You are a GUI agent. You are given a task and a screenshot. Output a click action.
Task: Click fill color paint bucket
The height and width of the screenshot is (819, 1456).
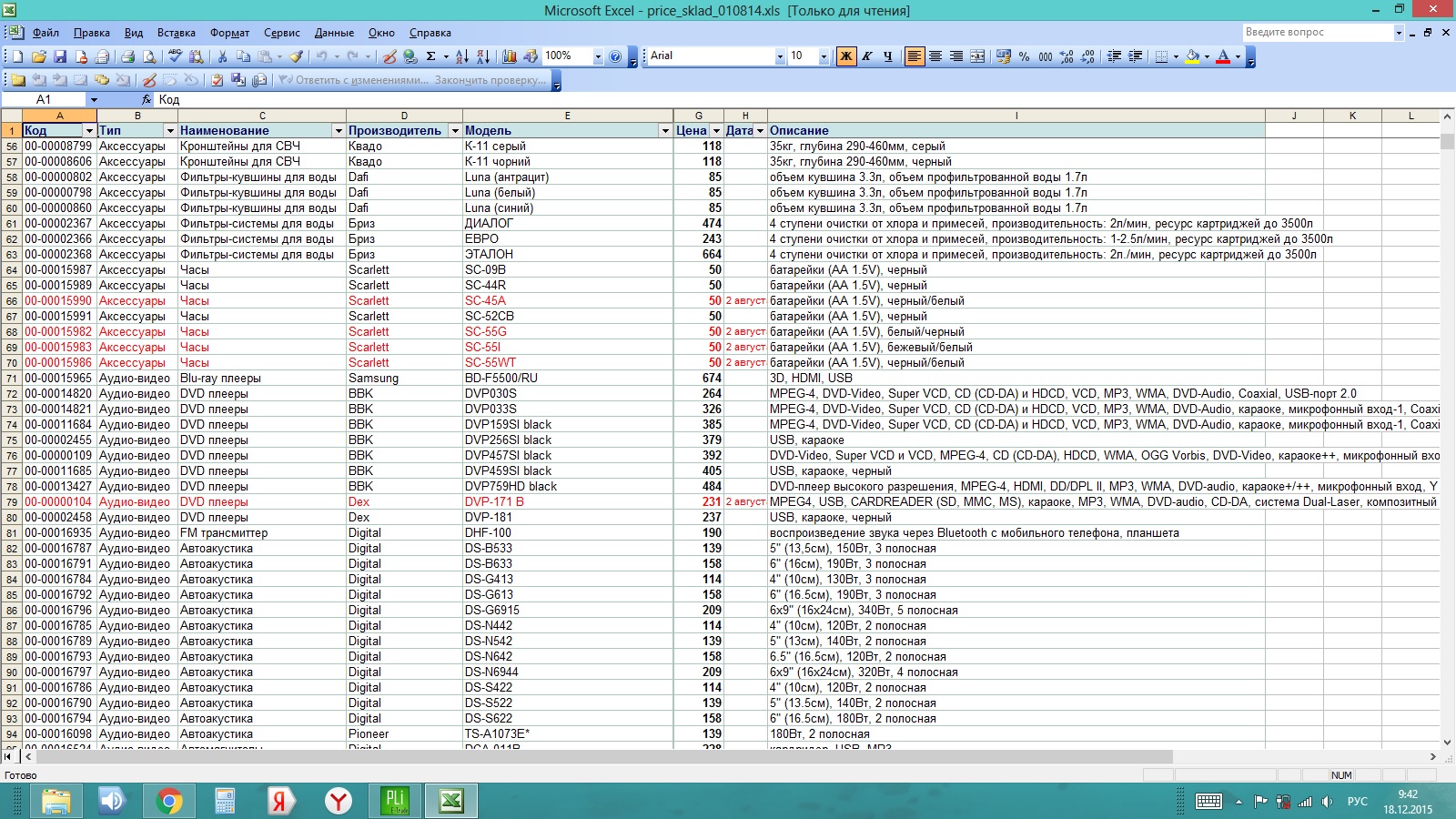click(1192, 56)
